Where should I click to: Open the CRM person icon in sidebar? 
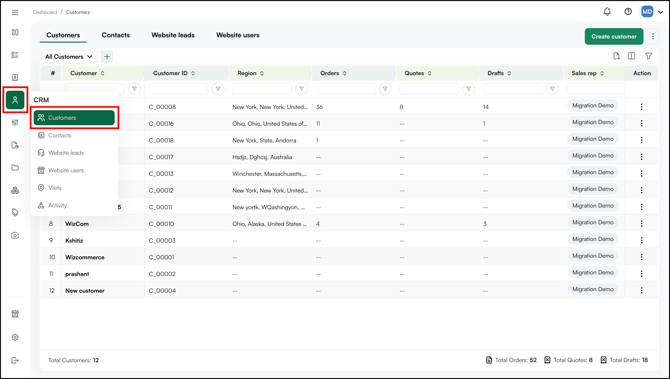15,100
